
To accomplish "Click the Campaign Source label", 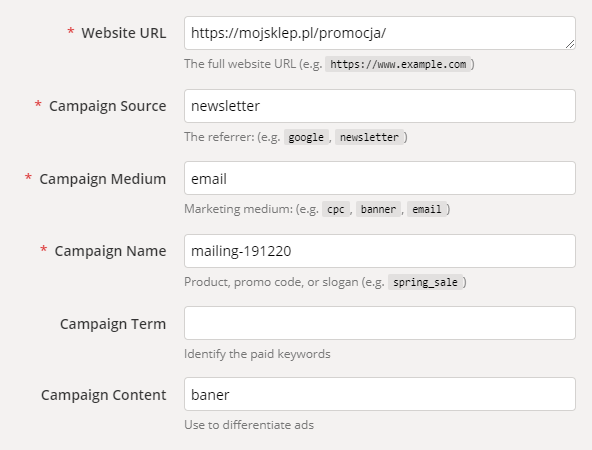I will [108, 106].
